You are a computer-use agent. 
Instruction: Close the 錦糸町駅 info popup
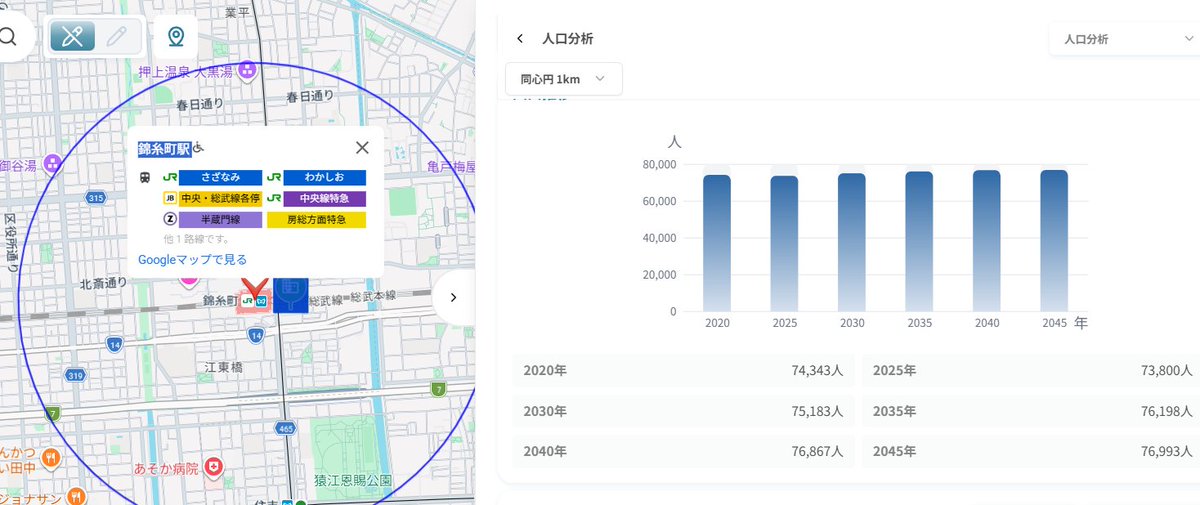[362, 148]
